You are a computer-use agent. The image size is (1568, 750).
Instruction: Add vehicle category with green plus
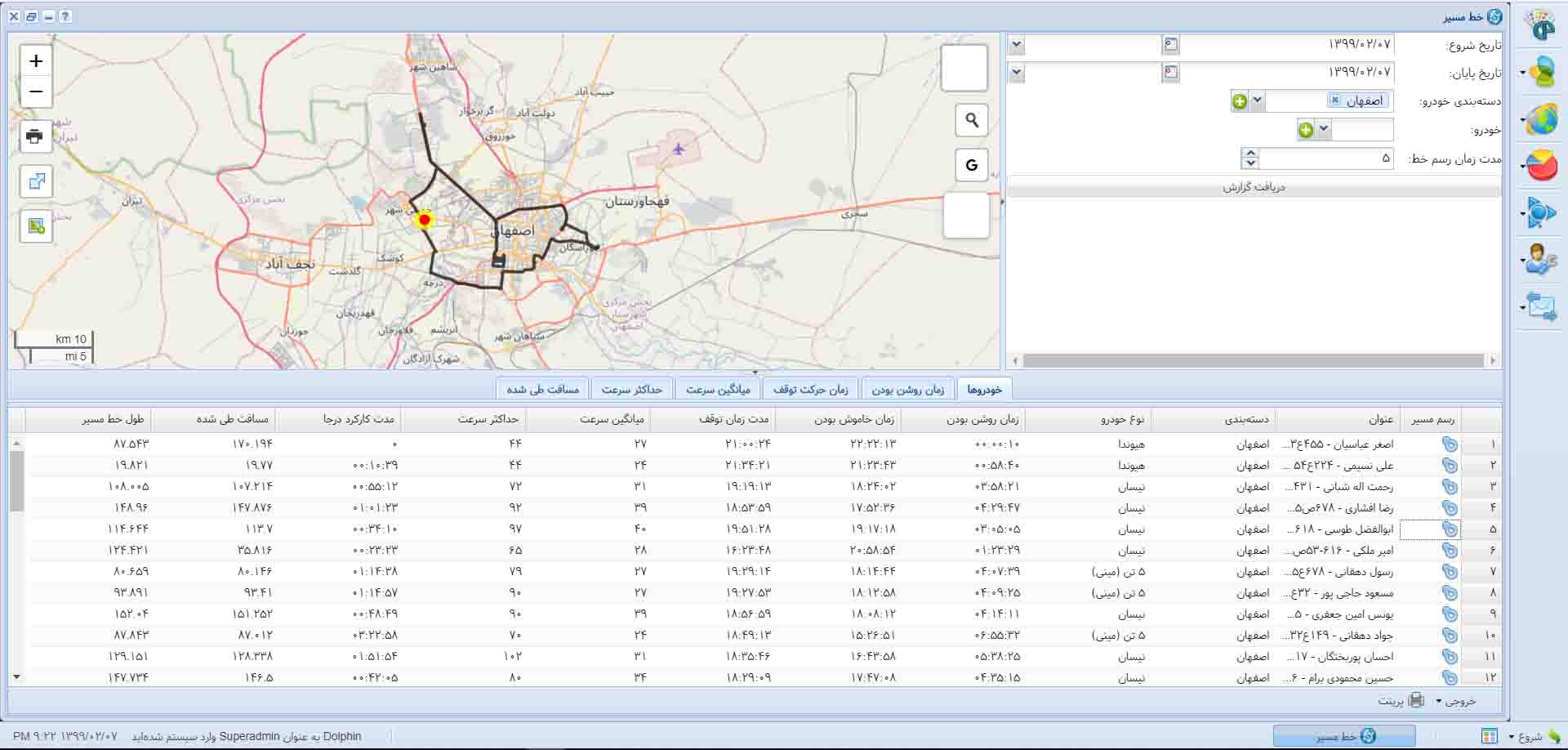click(1240, 101)
